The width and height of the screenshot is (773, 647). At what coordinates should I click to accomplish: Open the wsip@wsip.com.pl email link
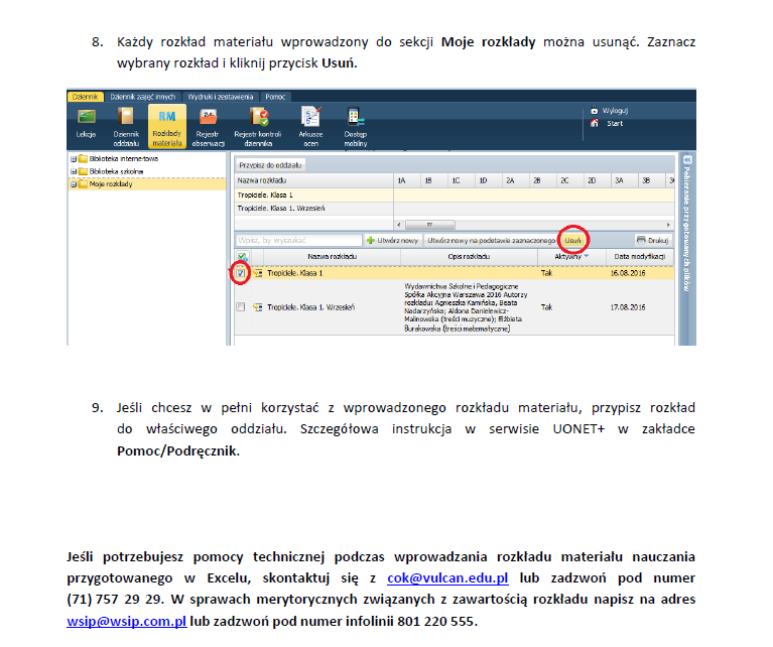point(127,621)
